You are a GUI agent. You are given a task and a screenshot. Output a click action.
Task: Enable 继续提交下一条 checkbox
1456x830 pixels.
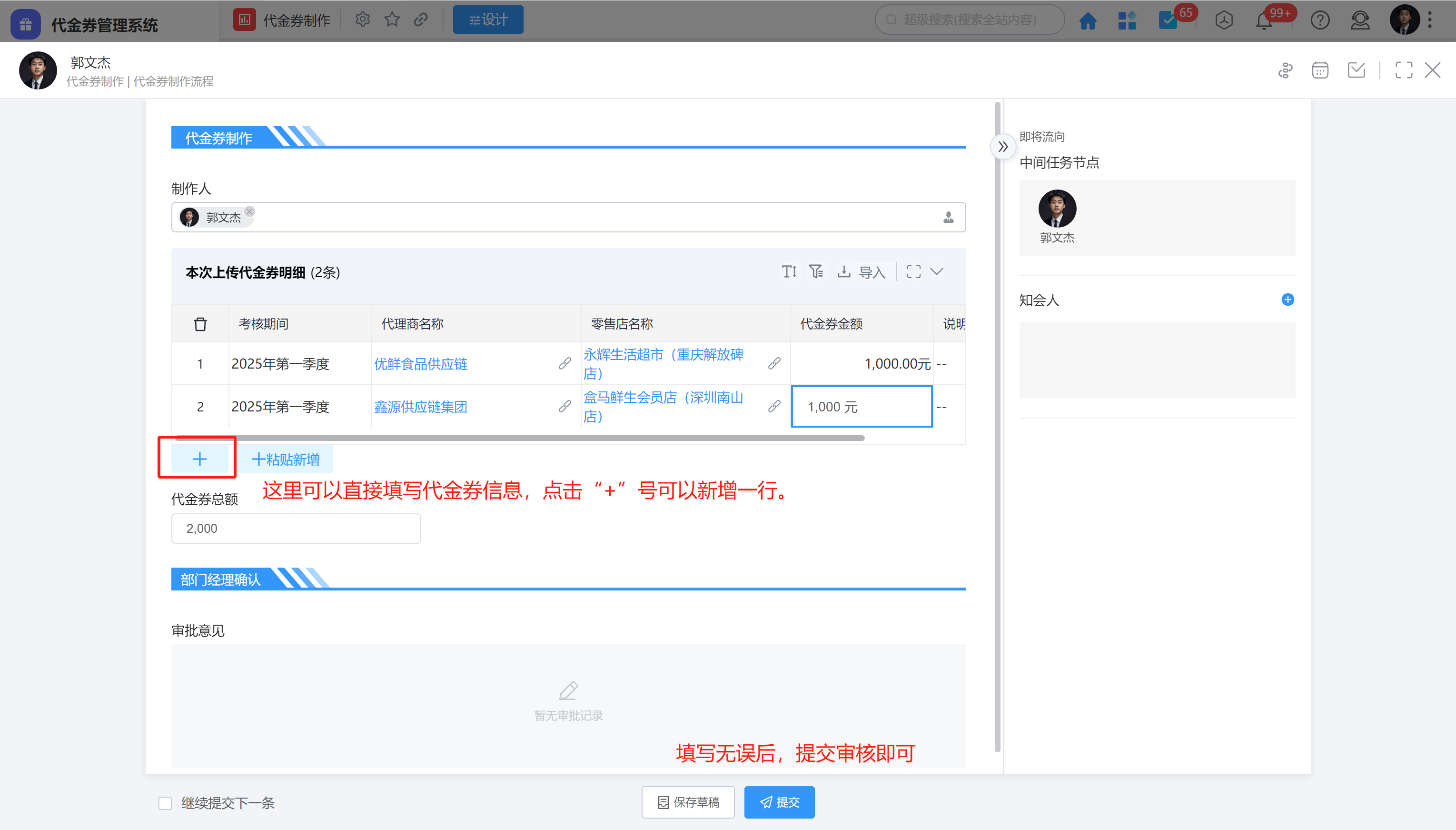(x=165, y=803)
